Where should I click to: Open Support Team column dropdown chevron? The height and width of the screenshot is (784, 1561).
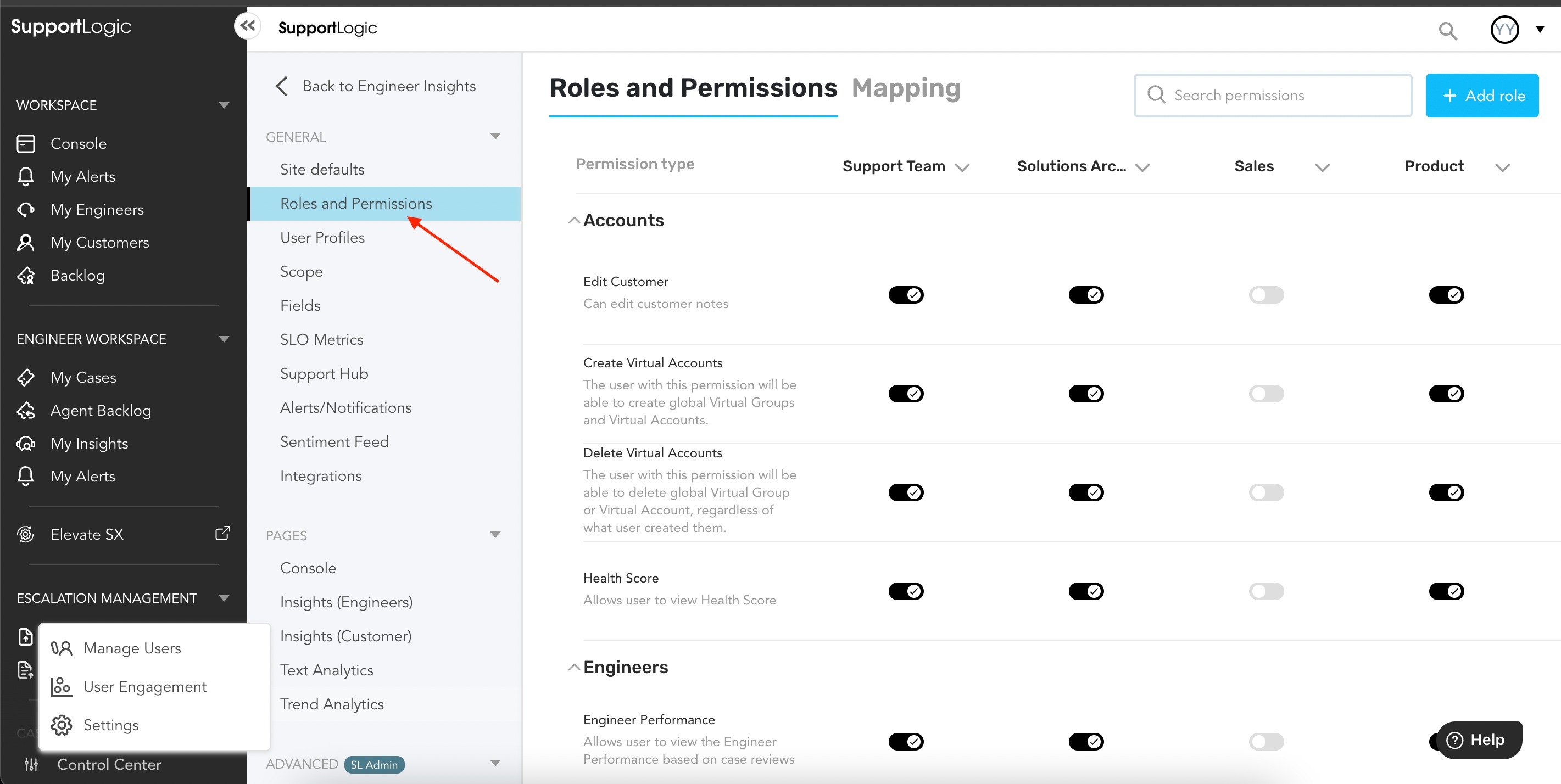(962, 167)
